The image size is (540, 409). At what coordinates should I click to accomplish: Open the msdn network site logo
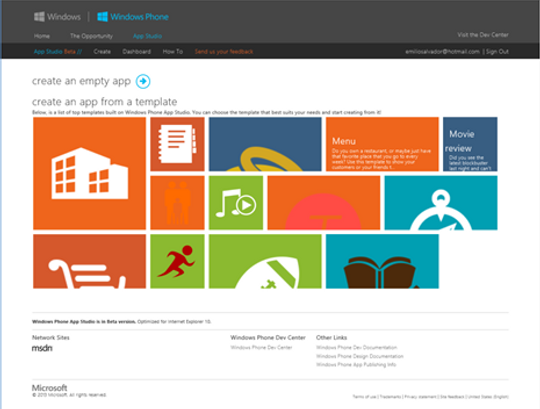[x=42, y=348]
